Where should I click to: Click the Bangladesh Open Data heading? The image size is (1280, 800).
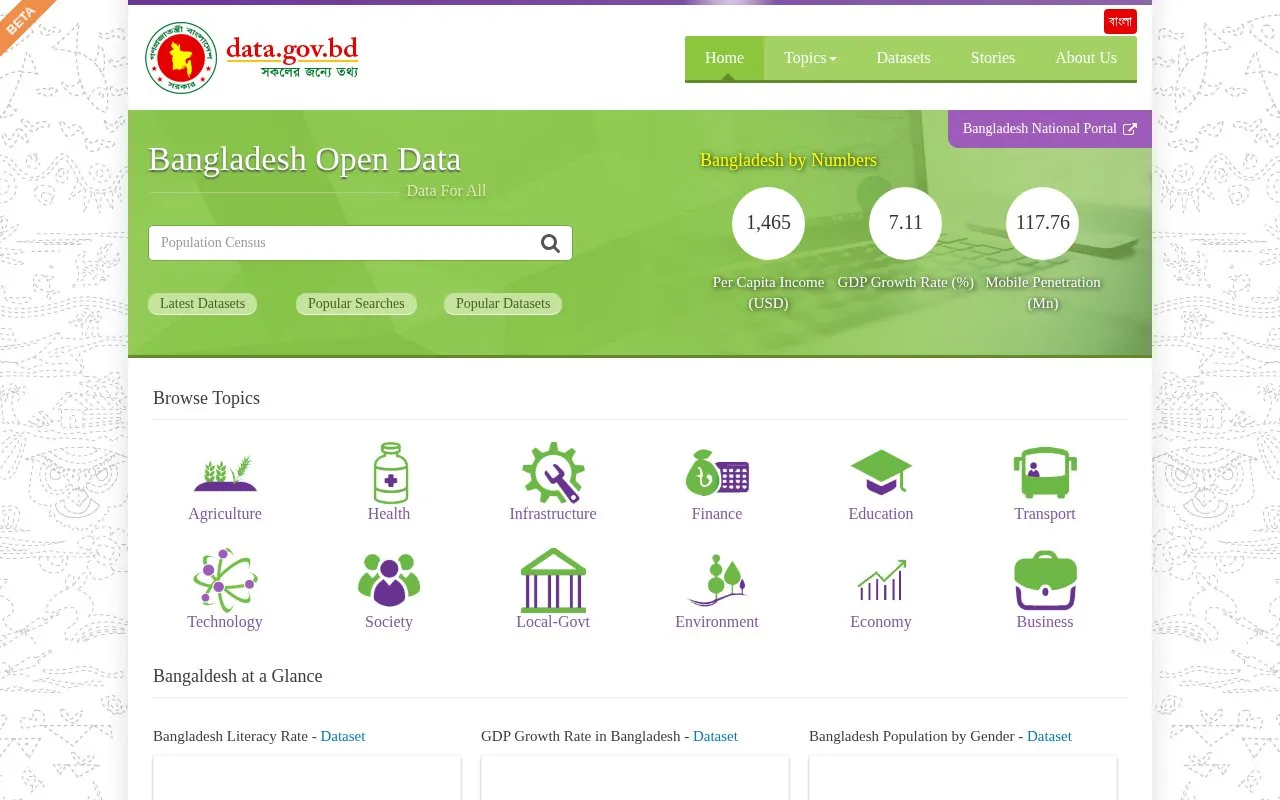pyautogui.click(x=305, y=159)
